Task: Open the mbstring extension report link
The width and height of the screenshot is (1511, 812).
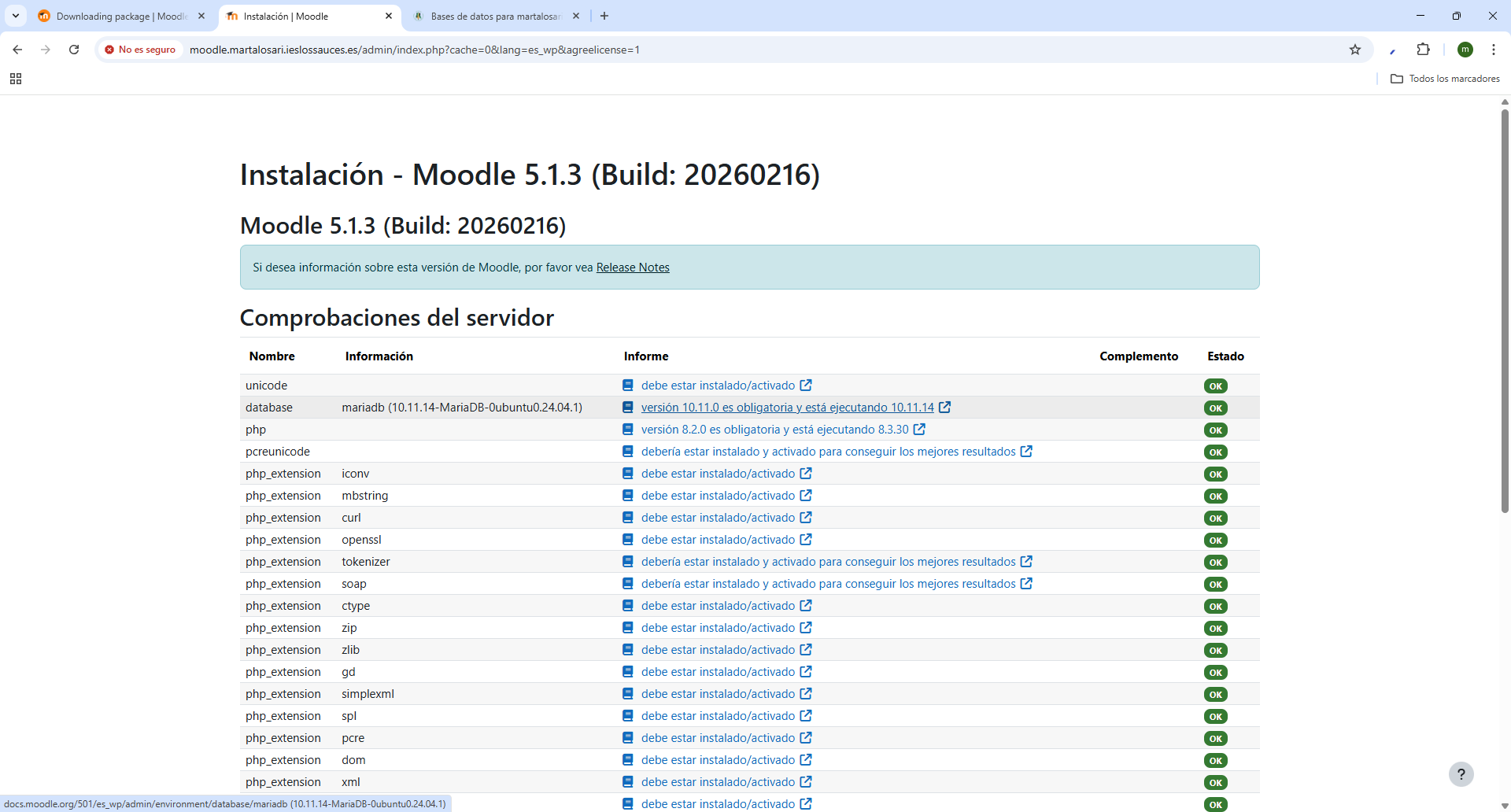Action: (718, 496)
